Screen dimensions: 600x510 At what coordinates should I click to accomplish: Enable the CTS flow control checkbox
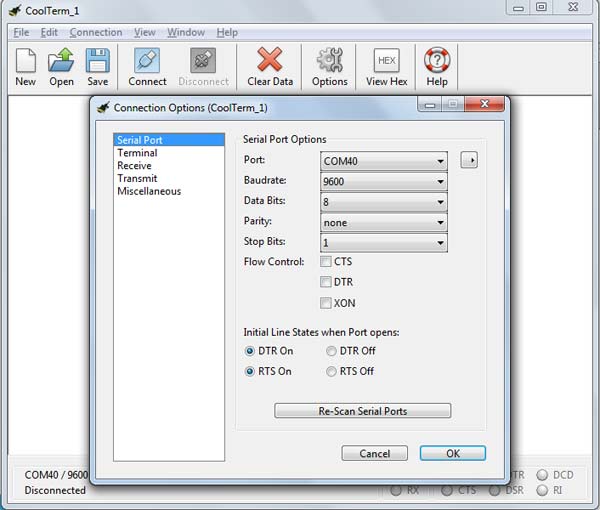(326, 262)
